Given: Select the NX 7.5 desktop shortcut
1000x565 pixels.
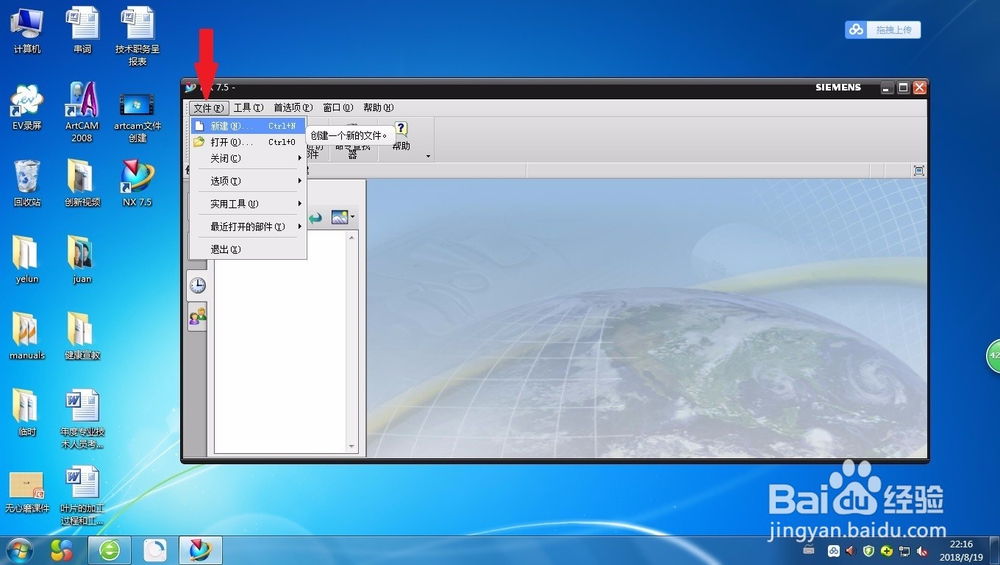Looking at the screenshot, I should 137,184.
